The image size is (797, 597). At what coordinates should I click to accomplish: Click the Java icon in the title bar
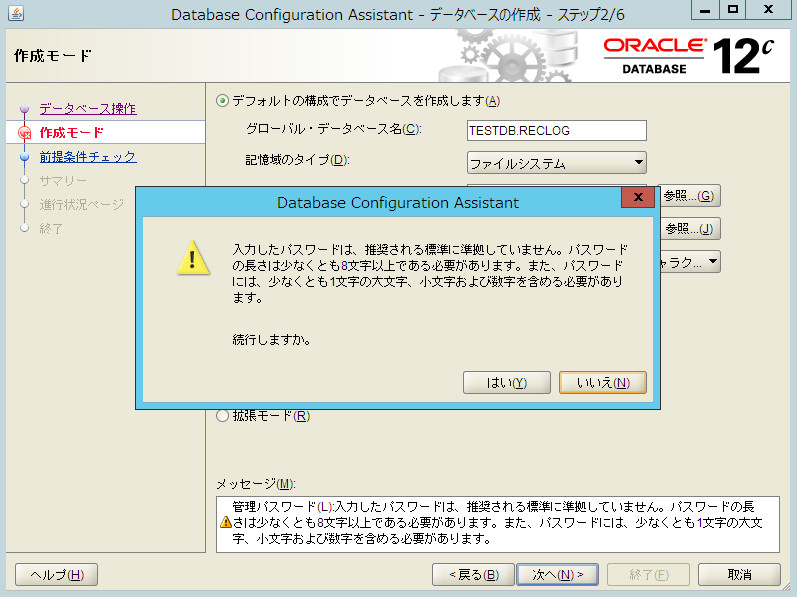[x=16, y=13]
